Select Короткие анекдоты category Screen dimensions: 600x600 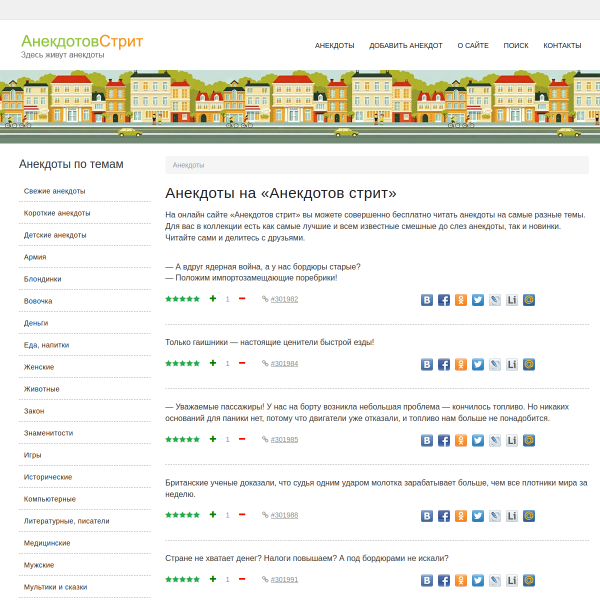[57, 213]
